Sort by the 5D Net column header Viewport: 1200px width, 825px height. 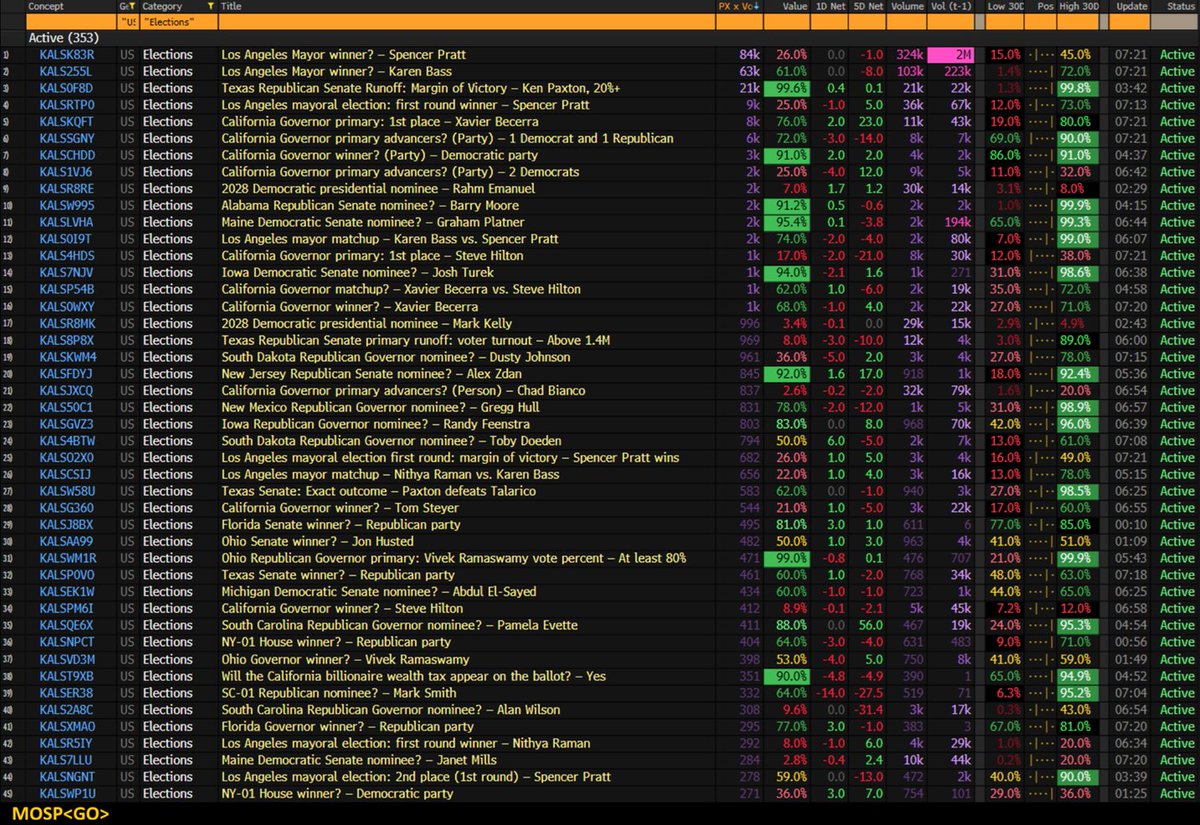pyautogui.click(x=866, y=6)
